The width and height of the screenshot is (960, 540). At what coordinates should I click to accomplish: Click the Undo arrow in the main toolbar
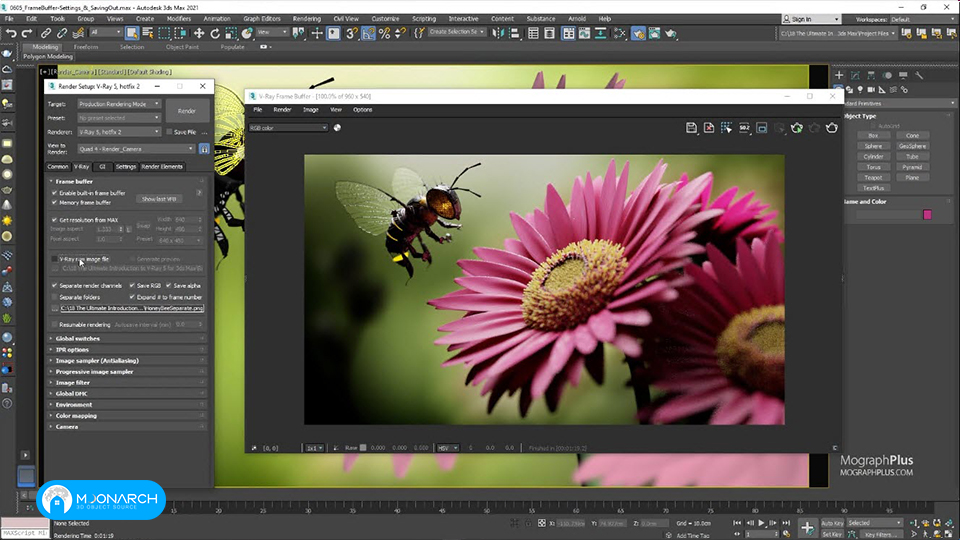11,33
